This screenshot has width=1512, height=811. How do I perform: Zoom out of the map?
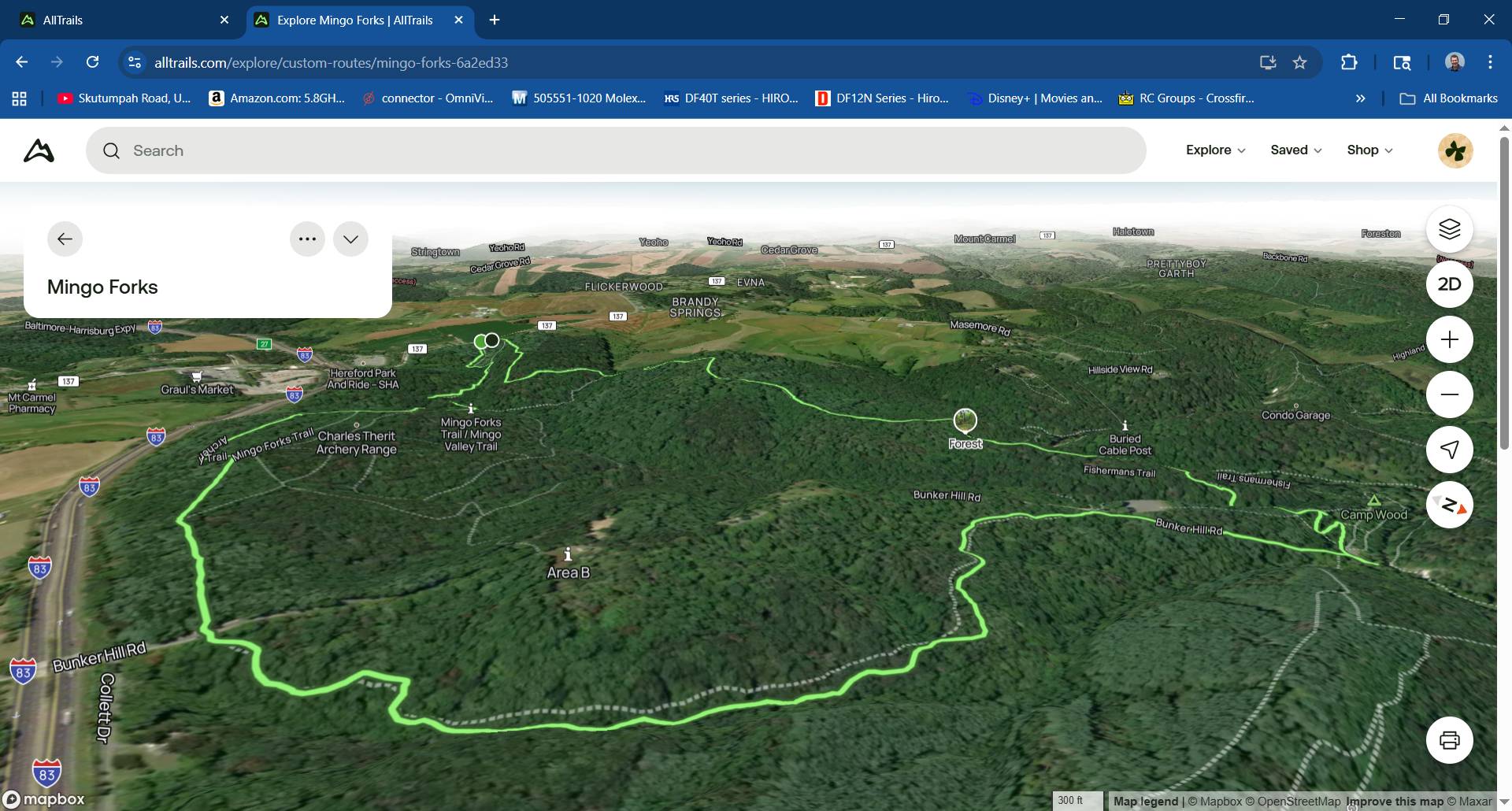1449,394
